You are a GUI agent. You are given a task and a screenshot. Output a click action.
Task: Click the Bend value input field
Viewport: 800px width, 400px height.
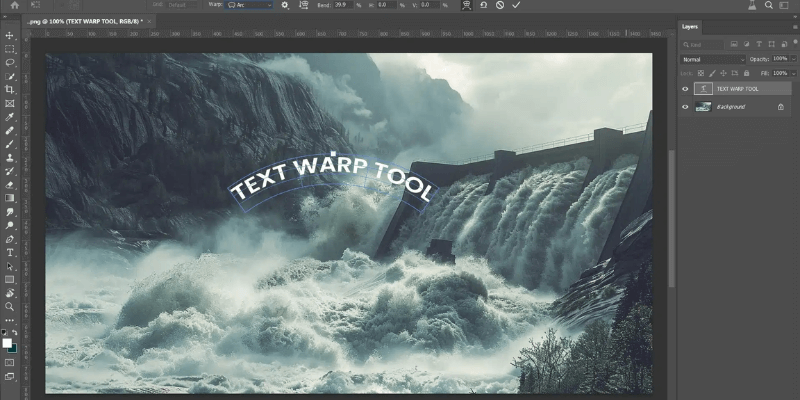[343, 5]
